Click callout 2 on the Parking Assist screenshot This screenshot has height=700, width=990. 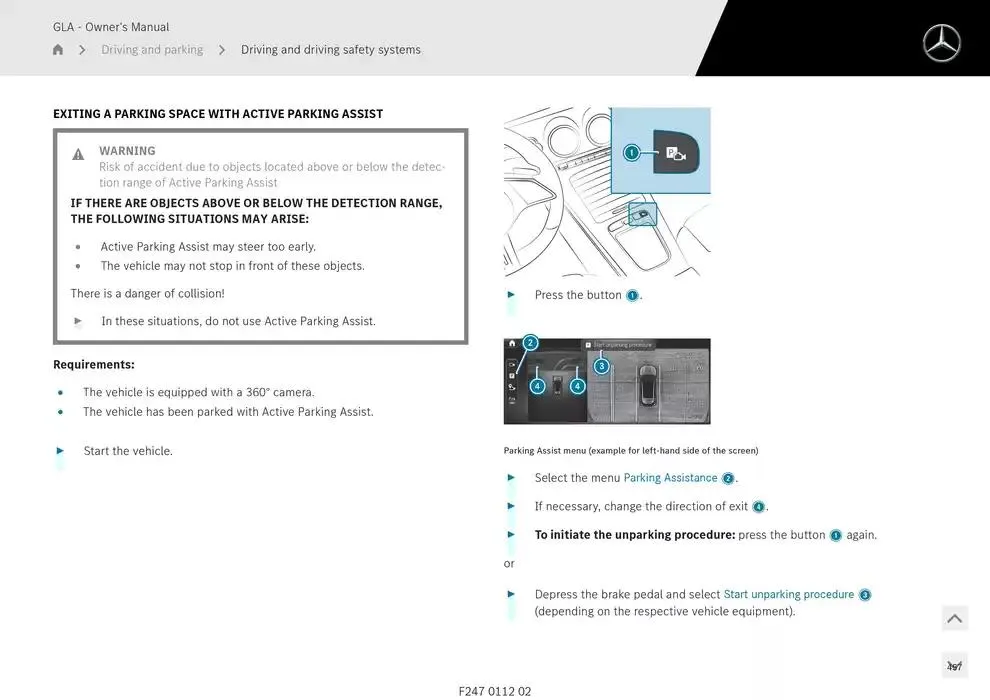[530, 343]
